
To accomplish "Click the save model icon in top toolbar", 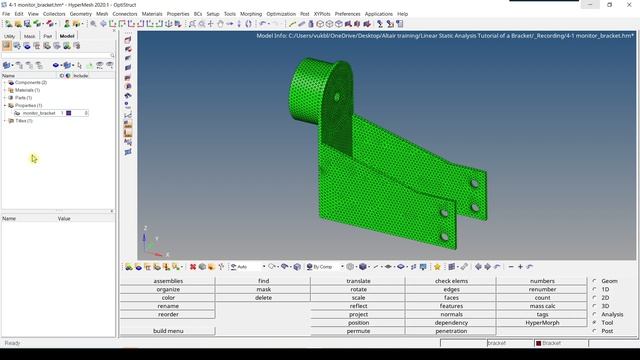I will coord(27,24).
